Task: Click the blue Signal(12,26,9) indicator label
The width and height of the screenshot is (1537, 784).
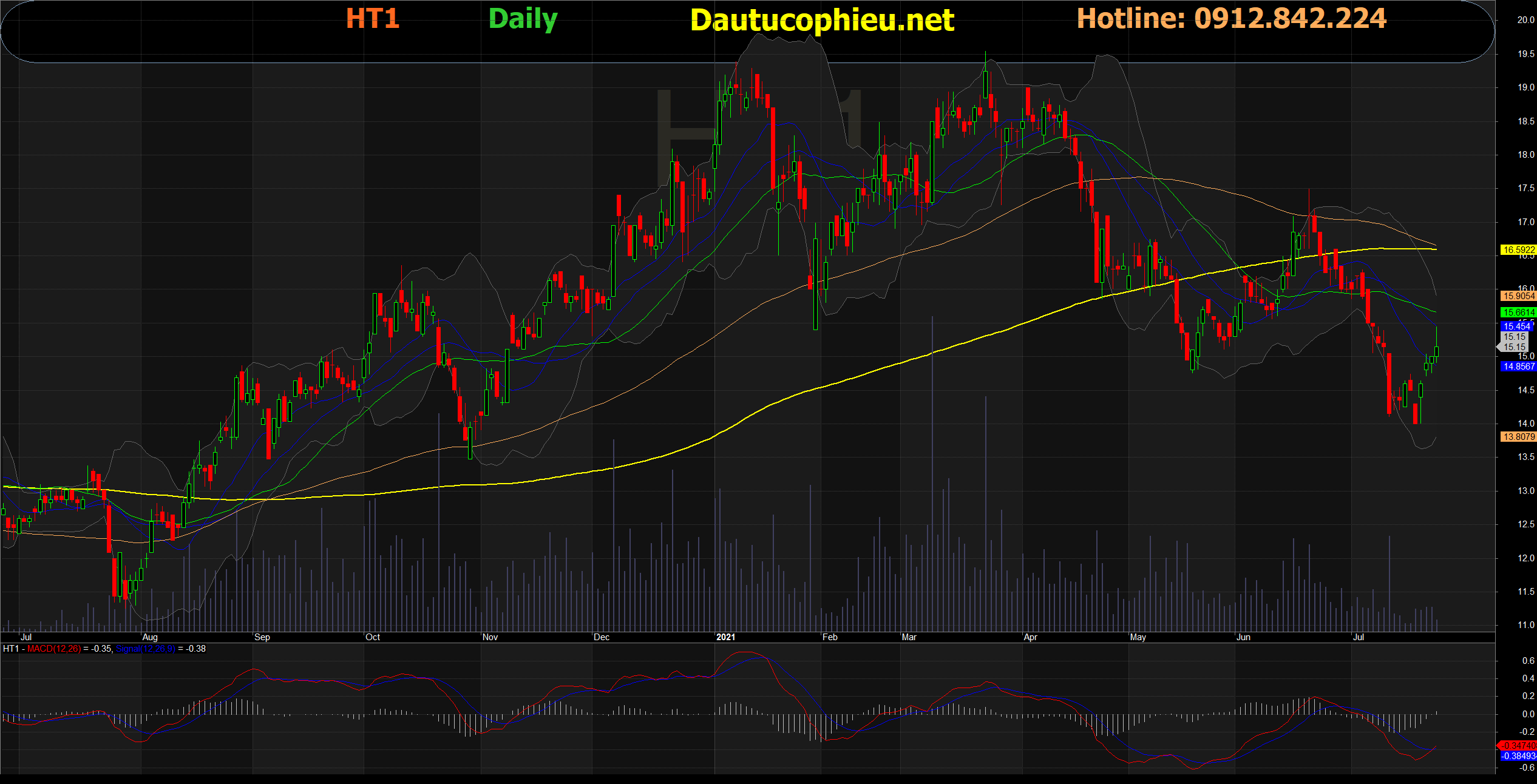Action: [x=145, y=649]
